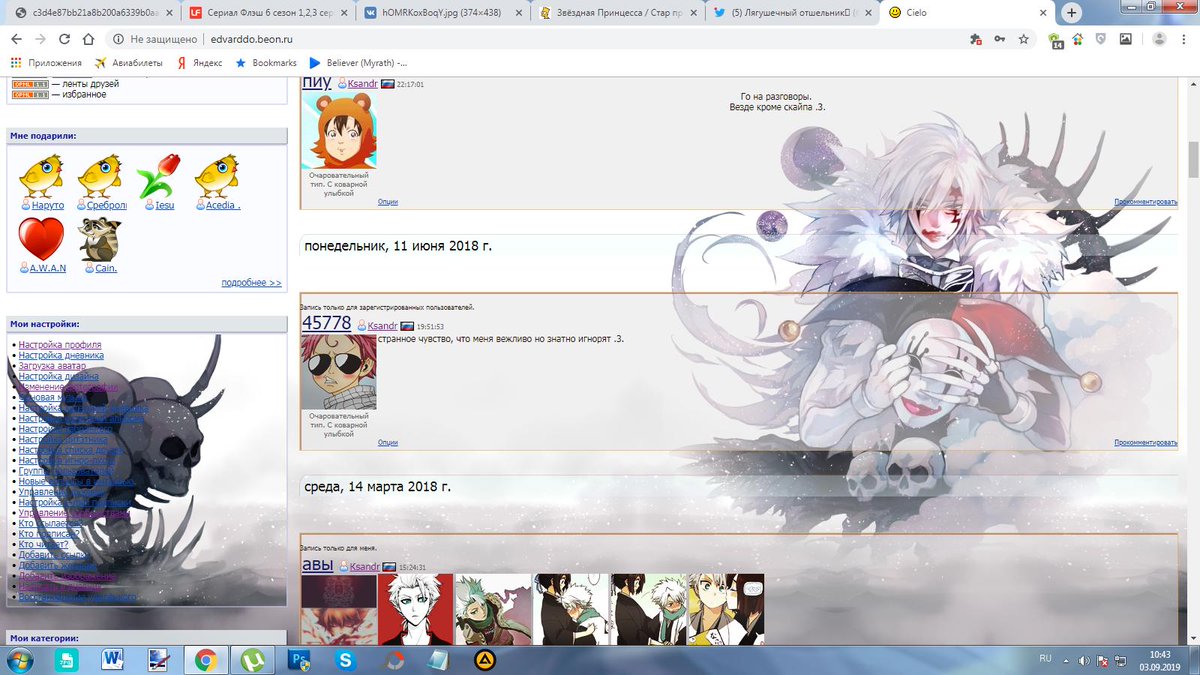Open the Chrome profile avatar

1158,39
